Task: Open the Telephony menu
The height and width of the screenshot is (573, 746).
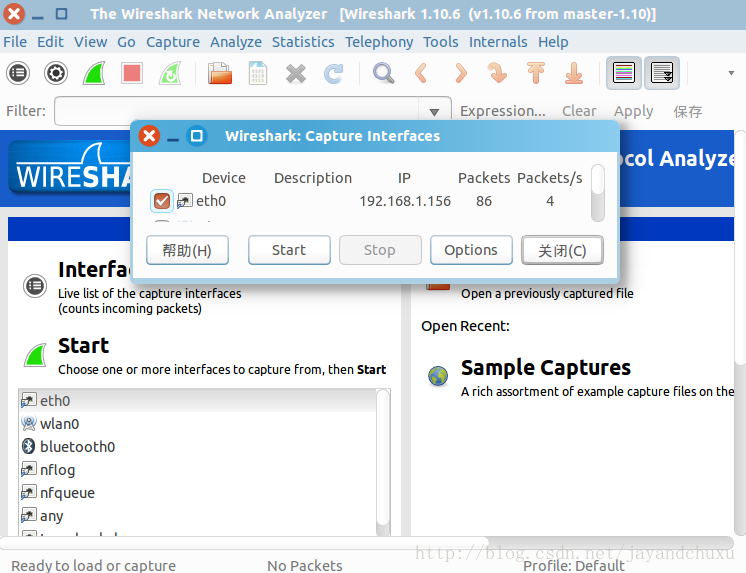Action: click(379, 42)
